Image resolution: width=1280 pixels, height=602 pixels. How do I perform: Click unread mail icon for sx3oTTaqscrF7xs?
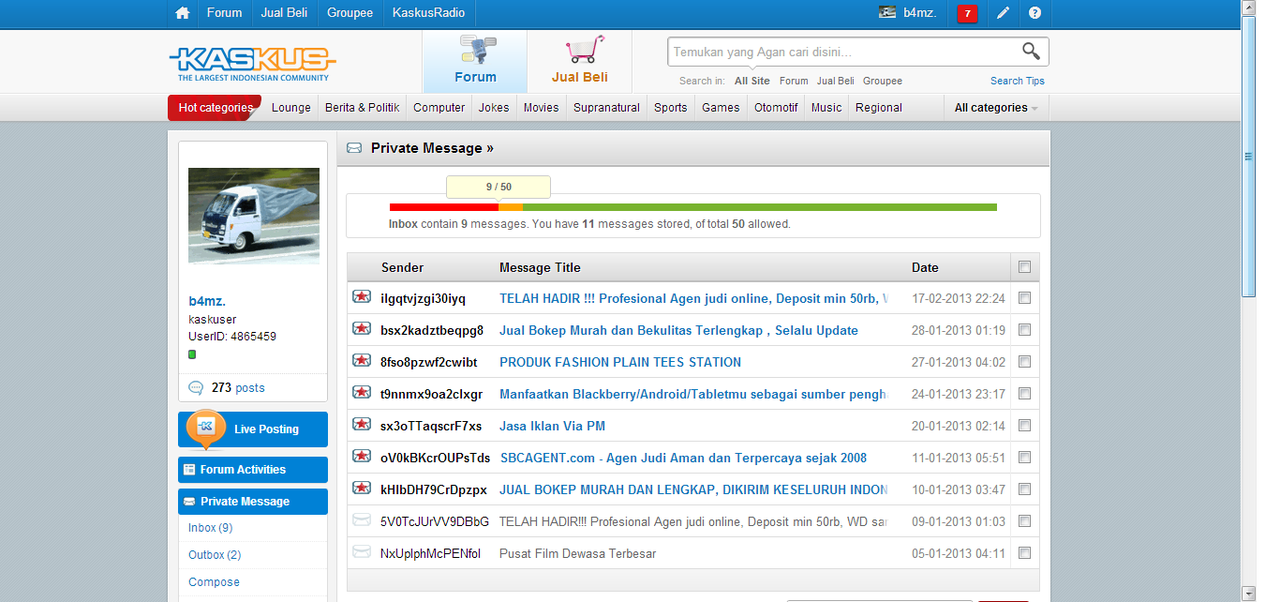pos(362,425)
